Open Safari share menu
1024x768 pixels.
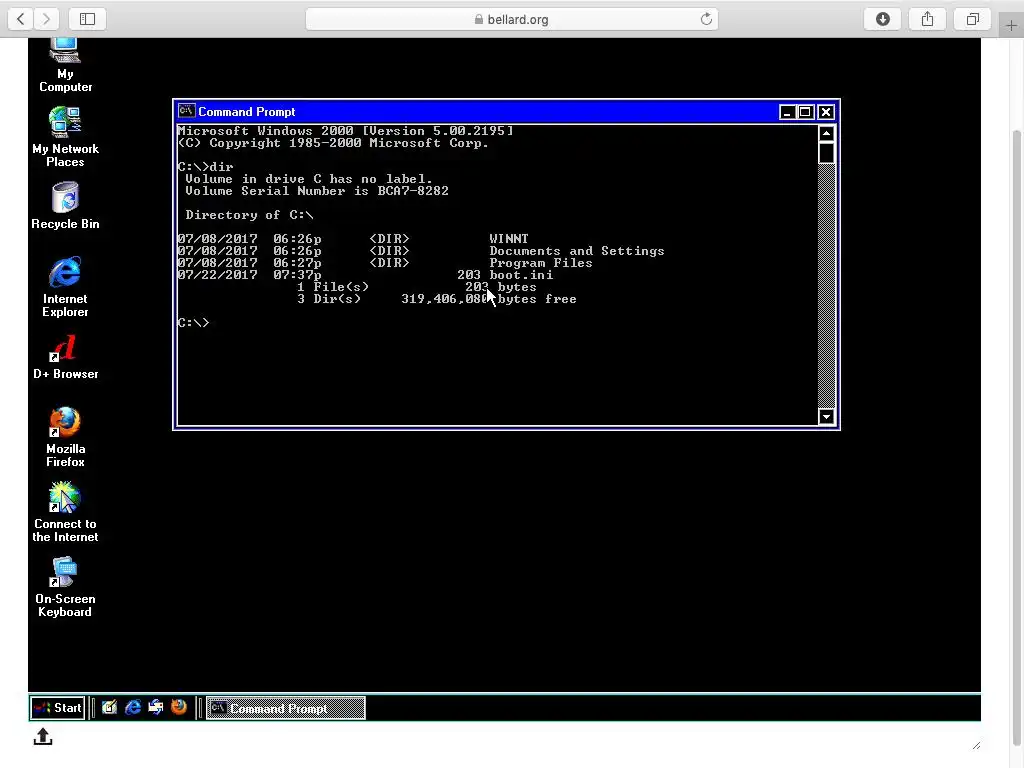click(927, 19)
